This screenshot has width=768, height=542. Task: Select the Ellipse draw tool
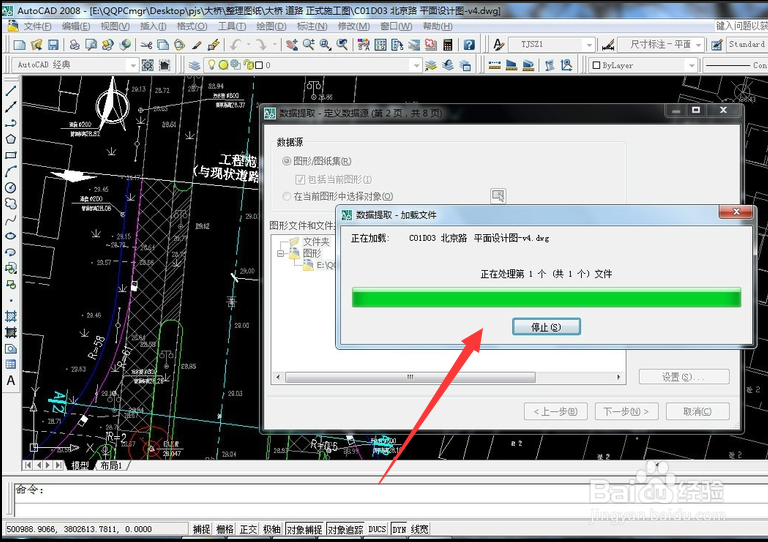pos(11,236)
